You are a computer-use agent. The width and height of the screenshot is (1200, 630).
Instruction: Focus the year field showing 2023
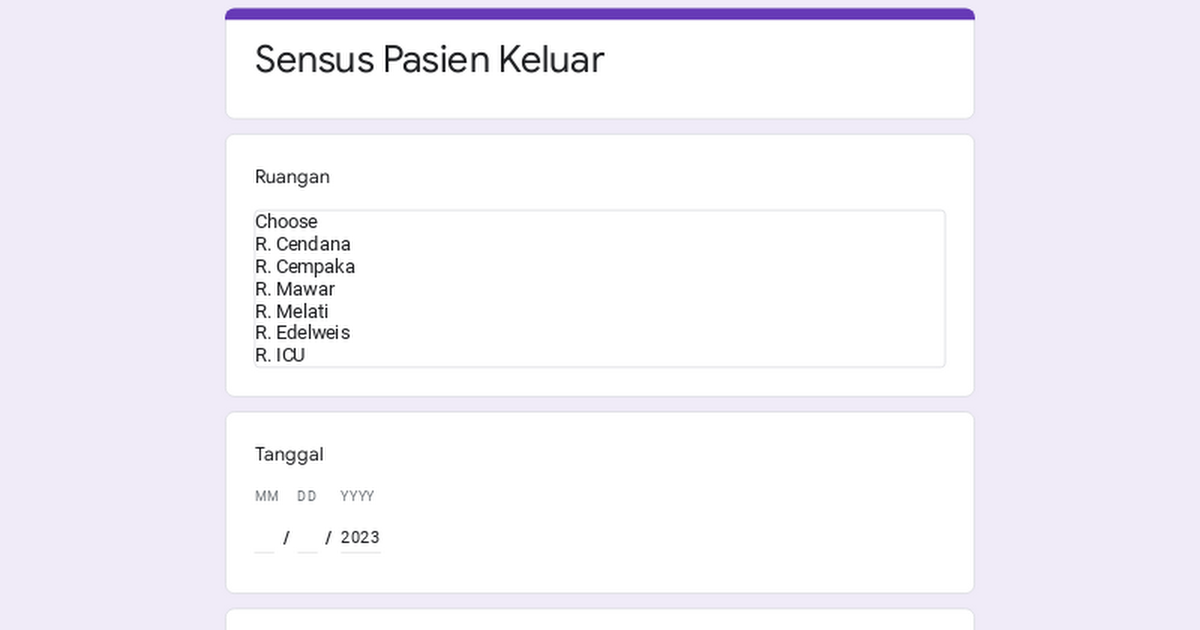click(x=360, y=538)
